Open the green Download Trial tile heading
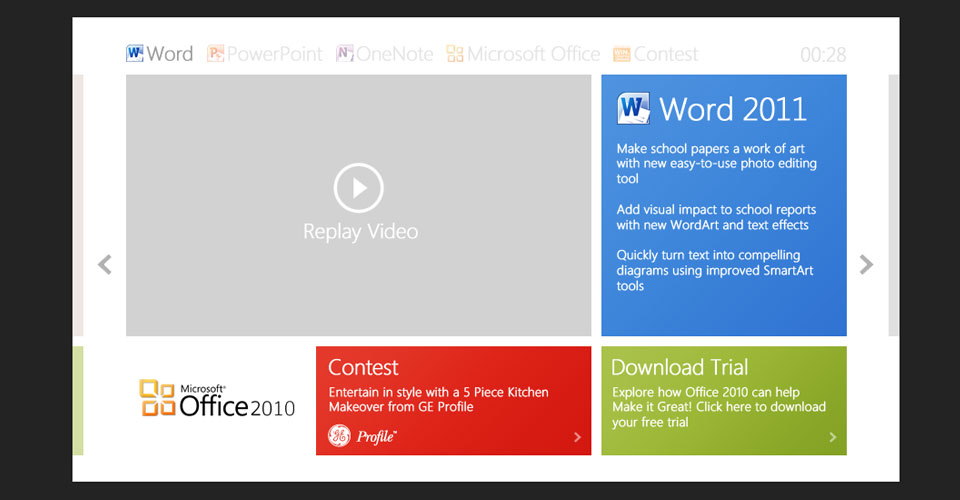The height and width of the screenshot is (500, 960). [x=680, y=367]
